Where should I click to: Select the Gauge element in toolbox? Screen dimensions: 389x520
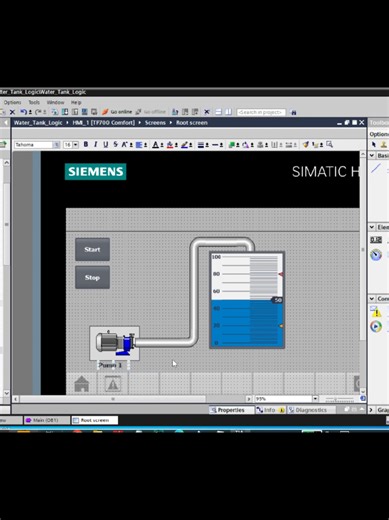[x=376, y=255]
